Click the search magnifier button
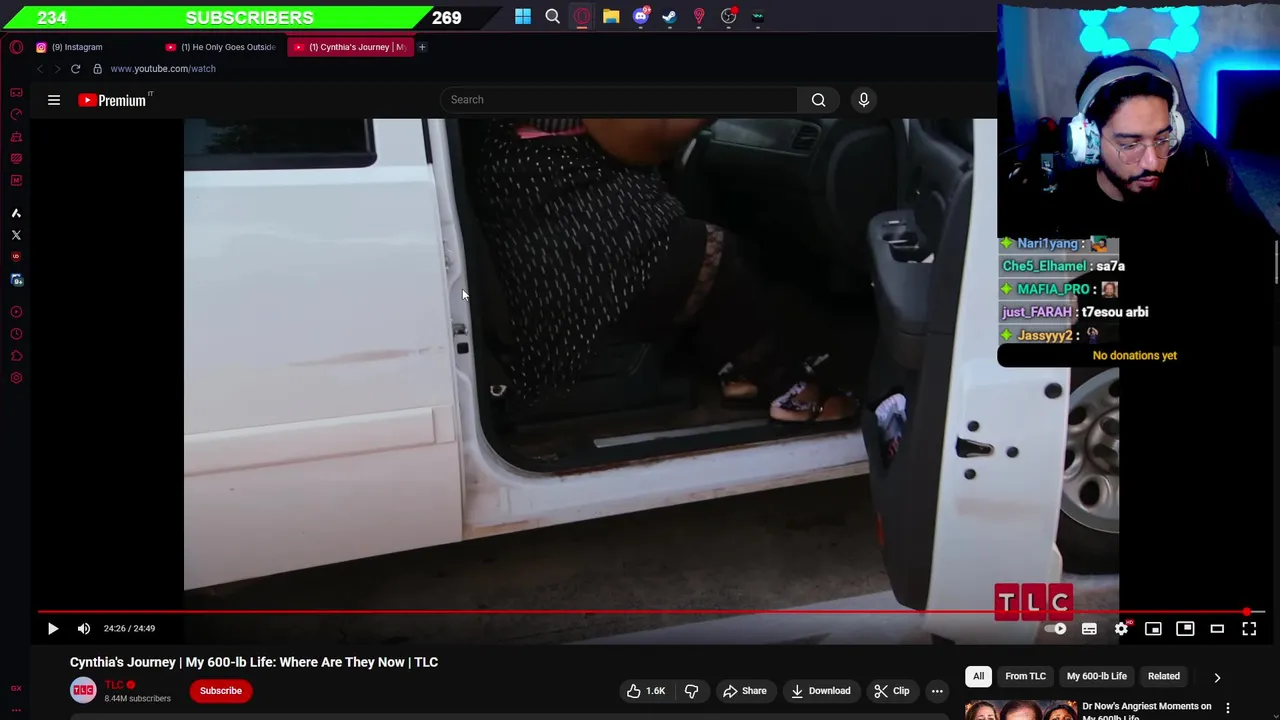The image size is (1280, 720). coord(819,100)
